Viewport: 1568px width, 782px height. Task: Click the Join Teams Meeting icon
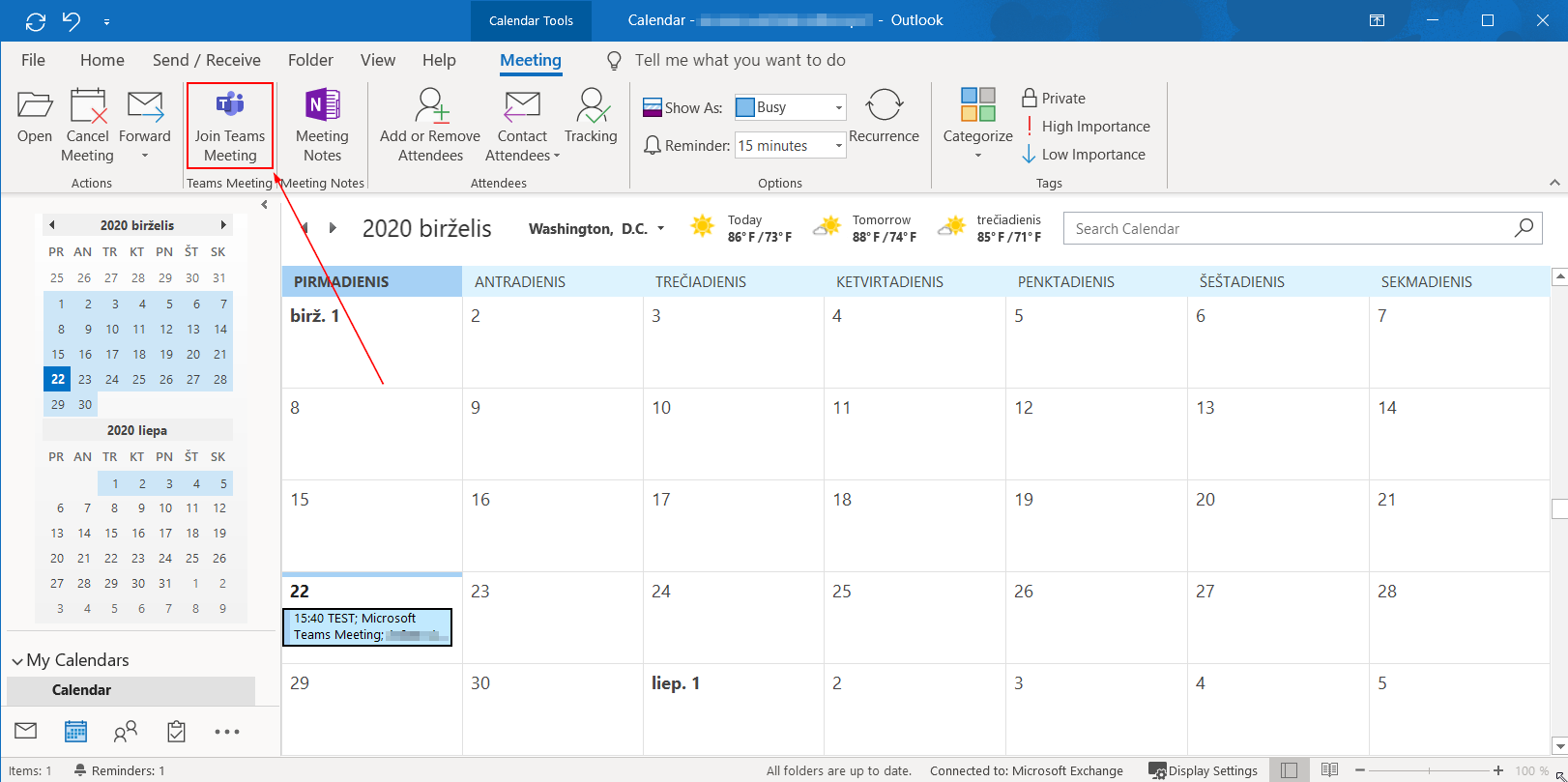pyautogui.click(x=229, y=106)
